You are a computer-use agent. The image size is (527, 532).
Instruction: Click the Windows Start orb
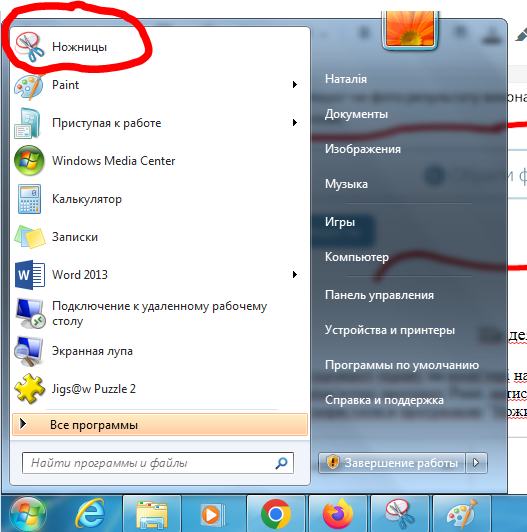(28, 514)
